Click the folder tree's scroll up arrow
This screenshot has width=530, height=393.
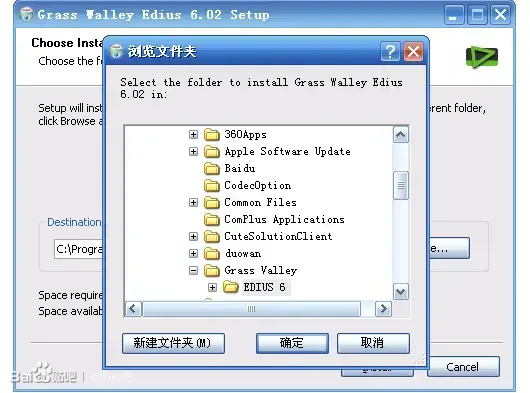tap(401, 135)
